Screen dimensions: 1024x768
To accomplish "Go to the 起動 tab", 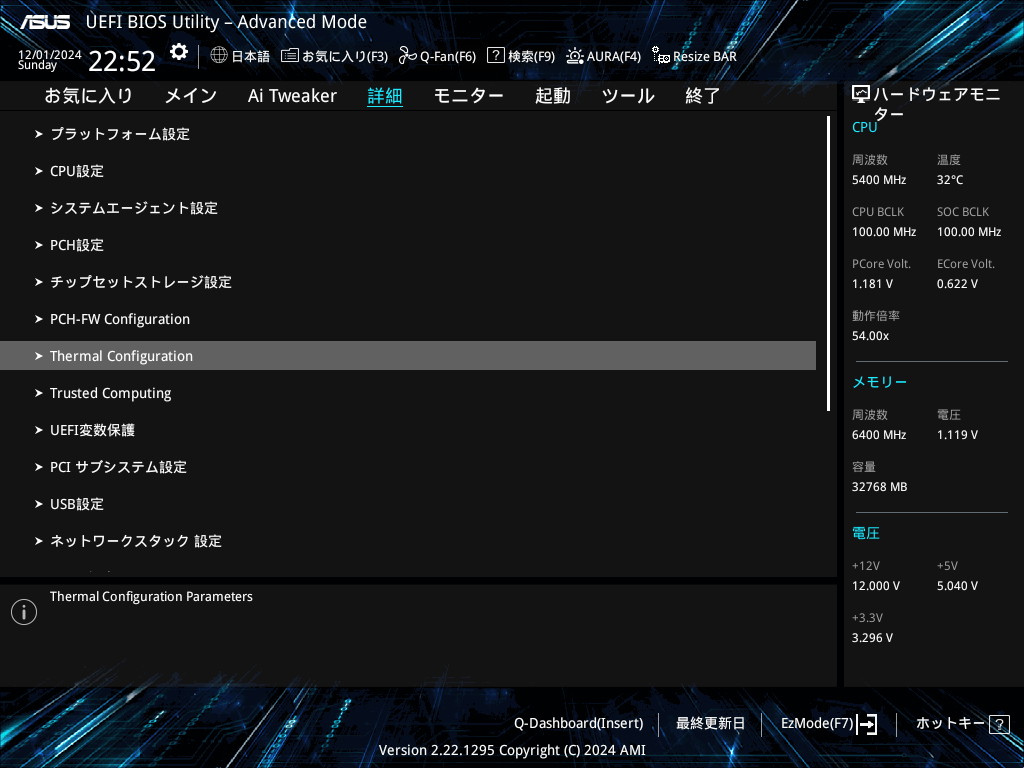I will (x=552, y=96).
